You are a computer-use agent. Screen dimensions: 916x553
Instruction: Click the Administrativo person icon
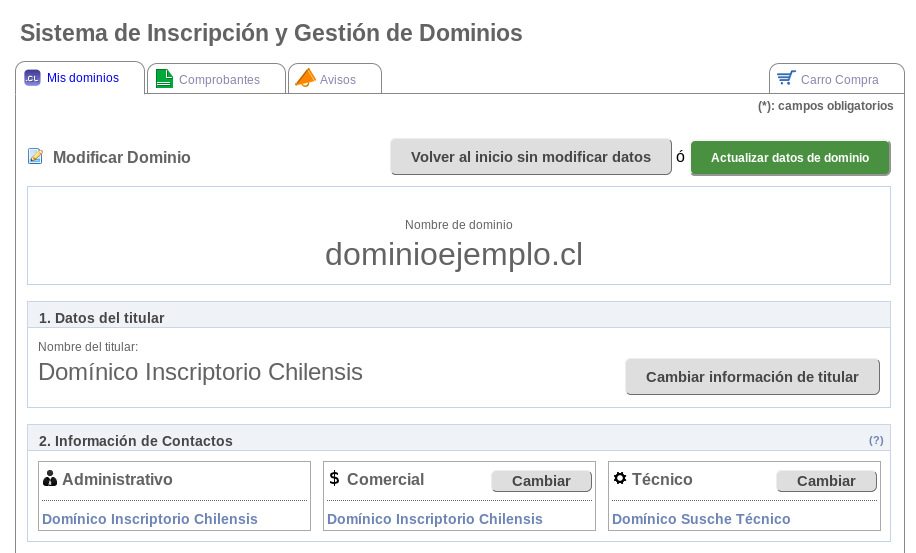[x=50, y=479]
